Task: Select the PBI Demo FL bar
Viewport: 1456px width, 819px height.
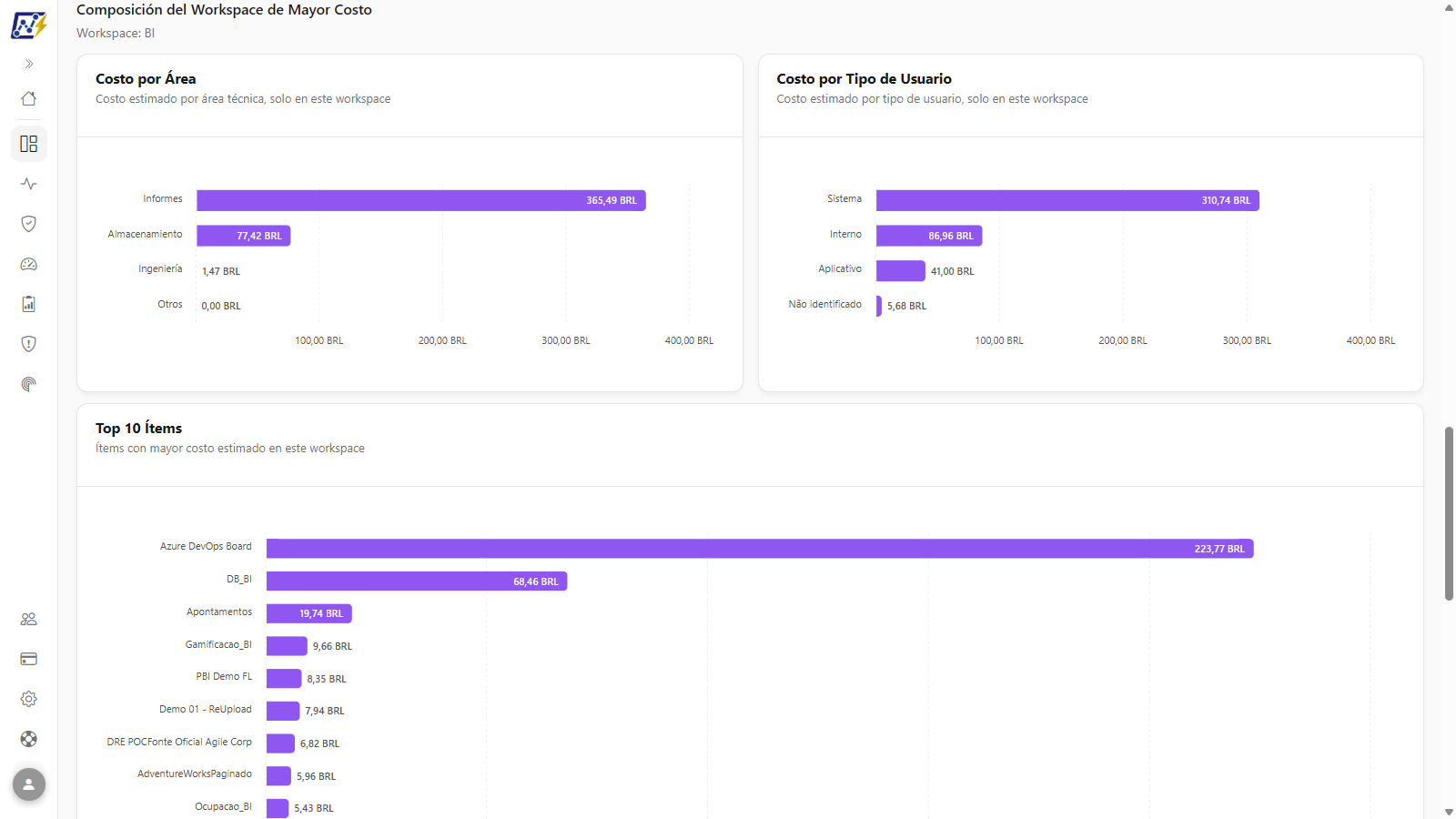Action: pos(284,679)
